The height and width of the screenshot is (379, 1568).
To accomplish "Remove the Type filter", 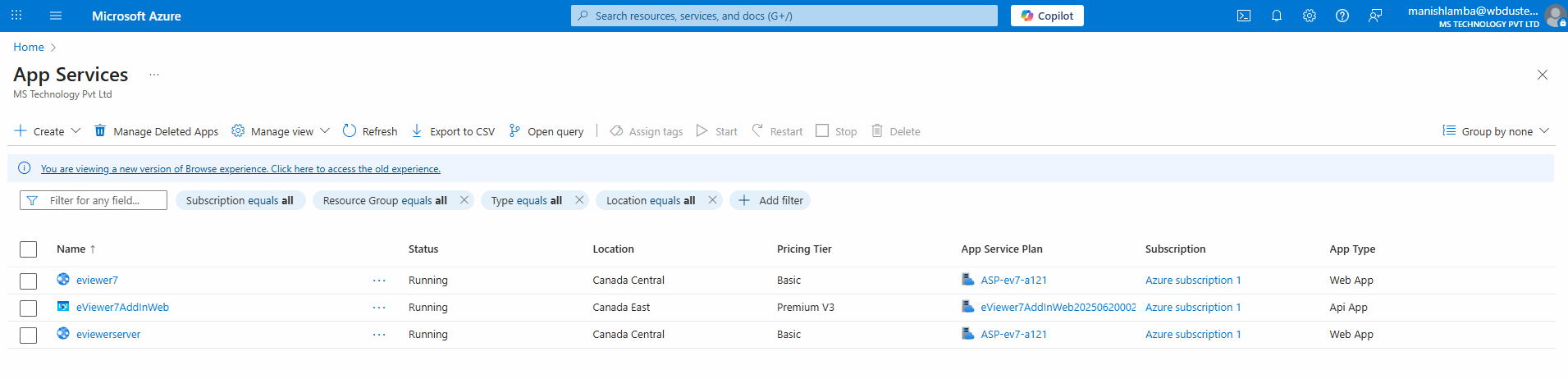I will [x=579, y=199].
